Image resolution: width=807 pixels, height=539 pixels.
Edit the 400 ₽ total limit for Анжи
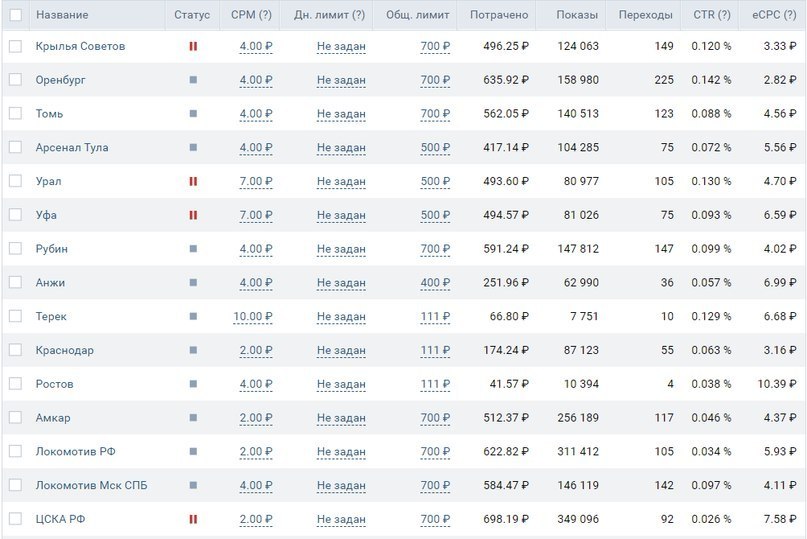[435, 283]
